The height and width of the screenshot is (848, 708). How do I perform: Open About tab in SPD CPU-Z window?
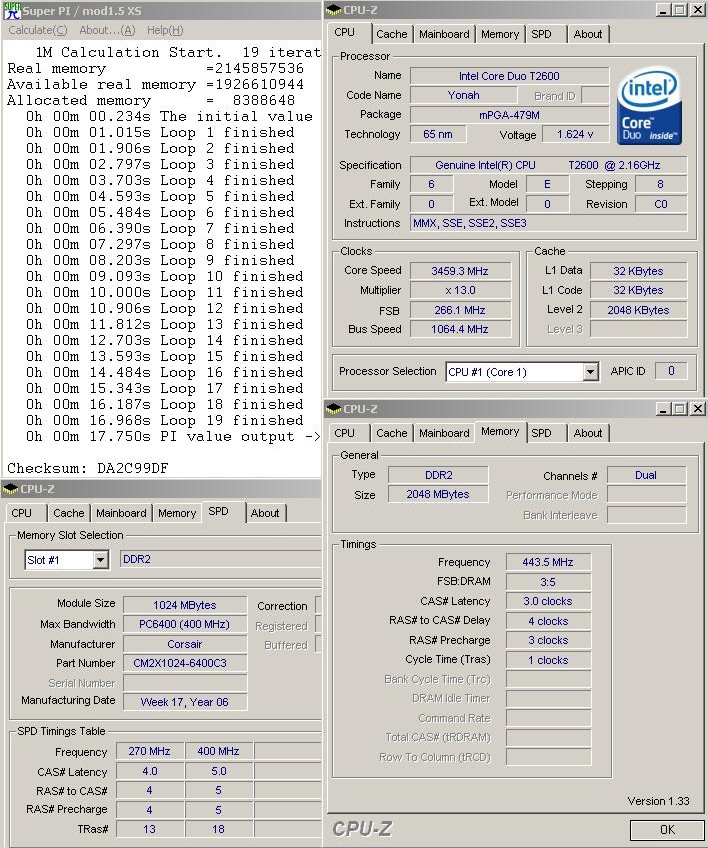pyautogui.click(x=264, y=513)
